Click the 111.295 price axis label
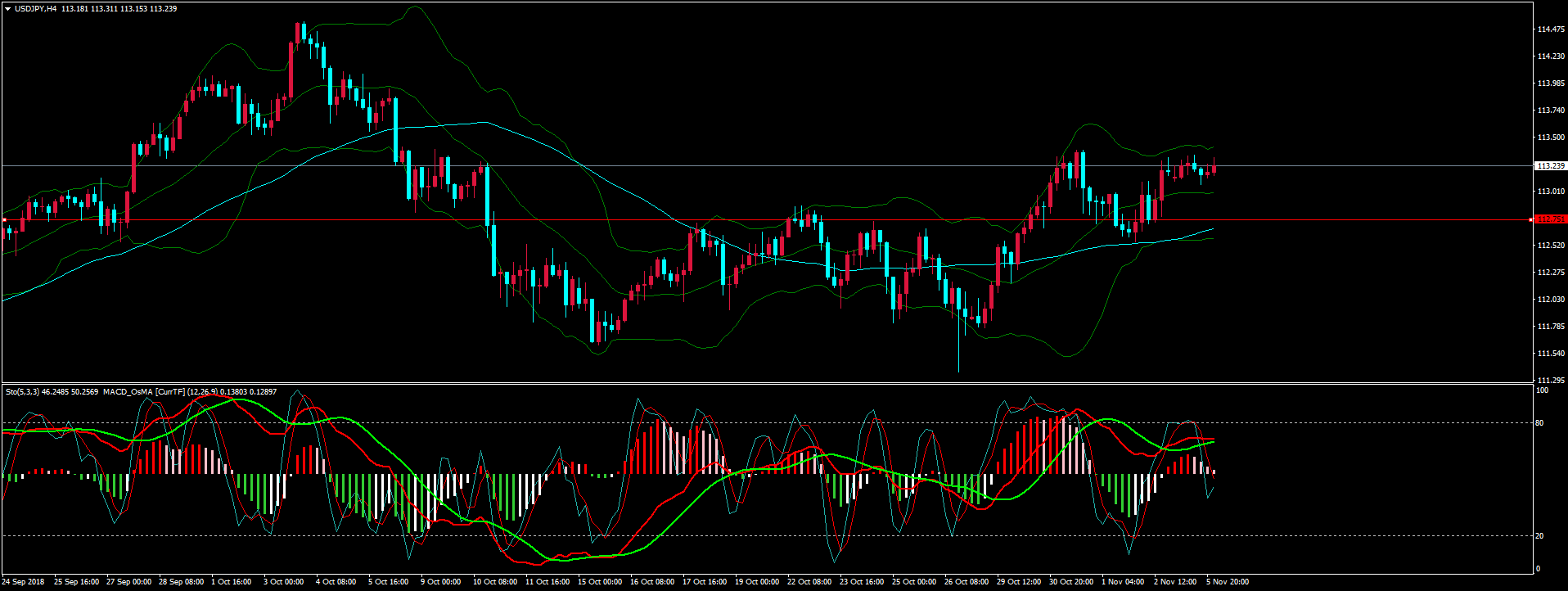 pyautogui.click(x=1551, y=381)
